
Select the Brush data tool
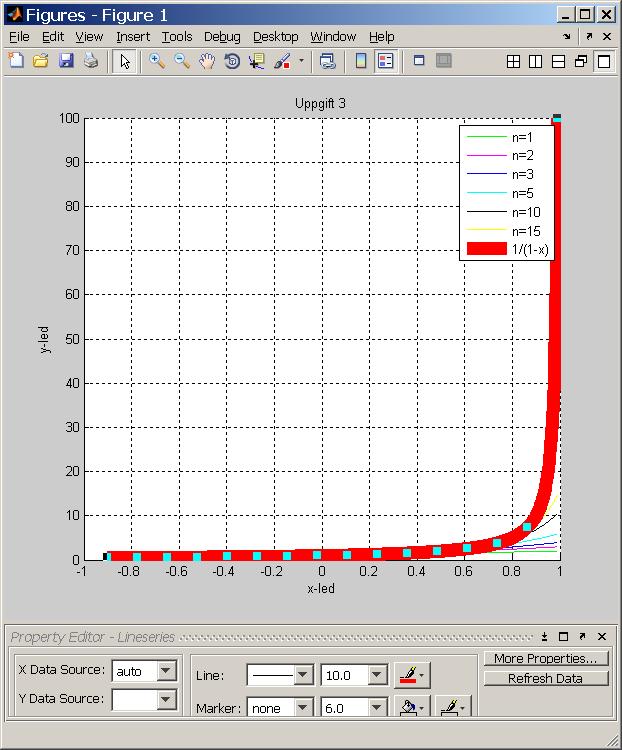point(282,61)
